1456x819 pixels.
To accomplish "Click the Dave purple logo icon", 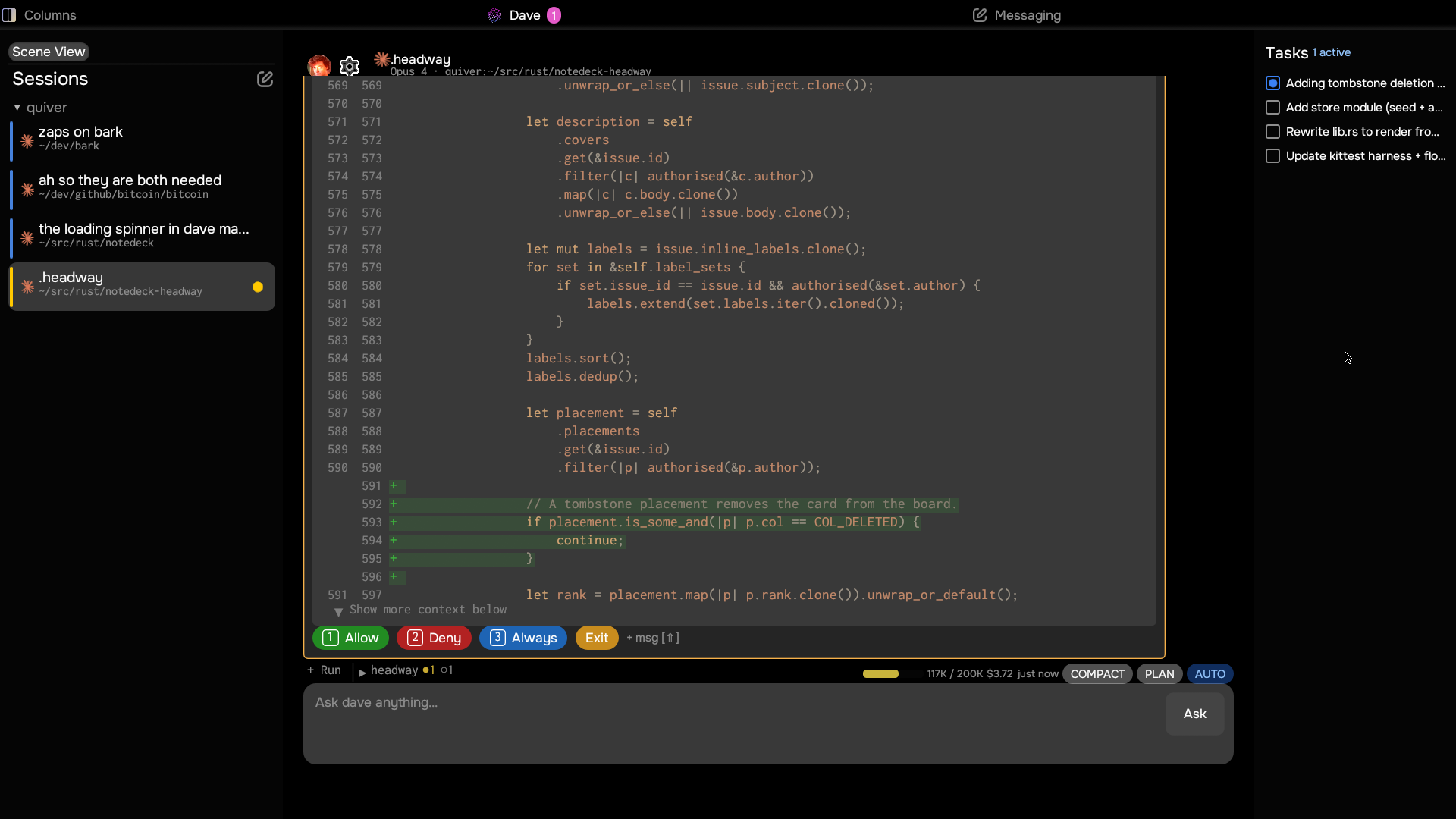I will [494, 15].
